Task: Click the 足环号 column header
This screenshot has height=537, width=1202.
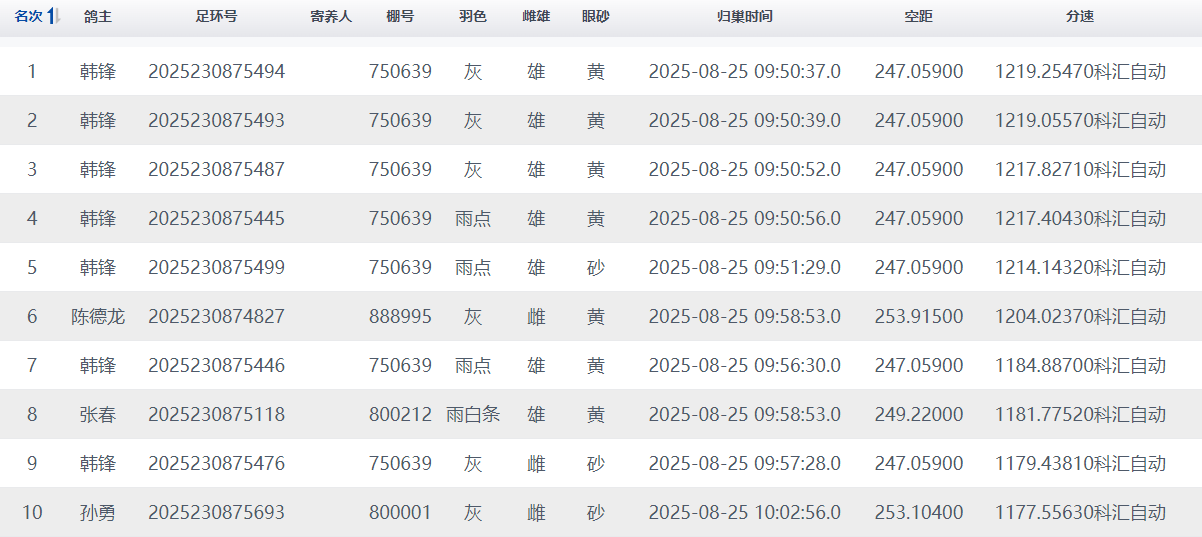Action: point(216,17)
